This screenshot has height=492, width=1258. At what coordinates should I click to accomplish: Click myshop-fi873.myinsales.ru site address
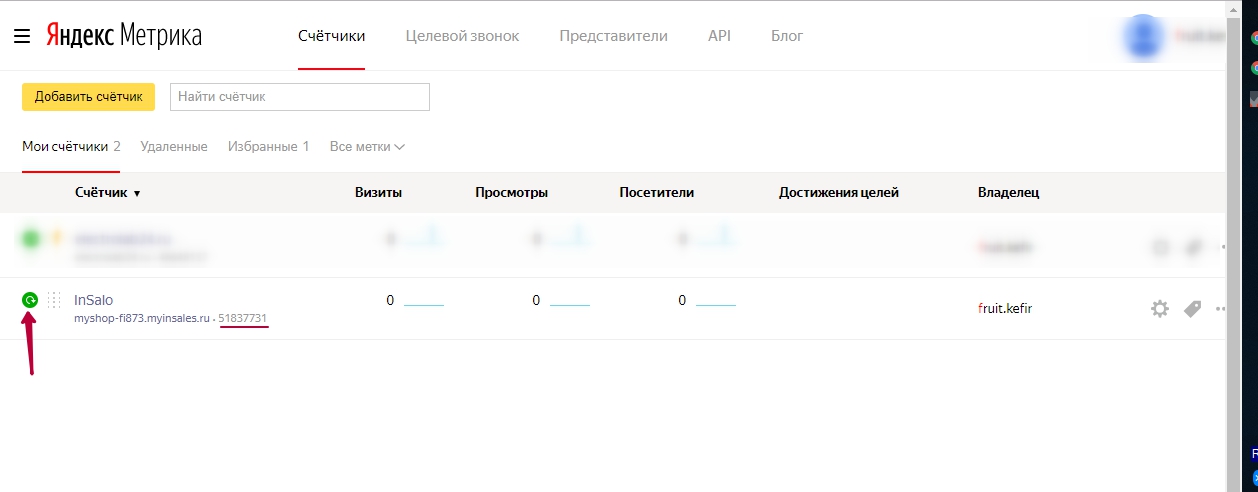tap(142, 318)
